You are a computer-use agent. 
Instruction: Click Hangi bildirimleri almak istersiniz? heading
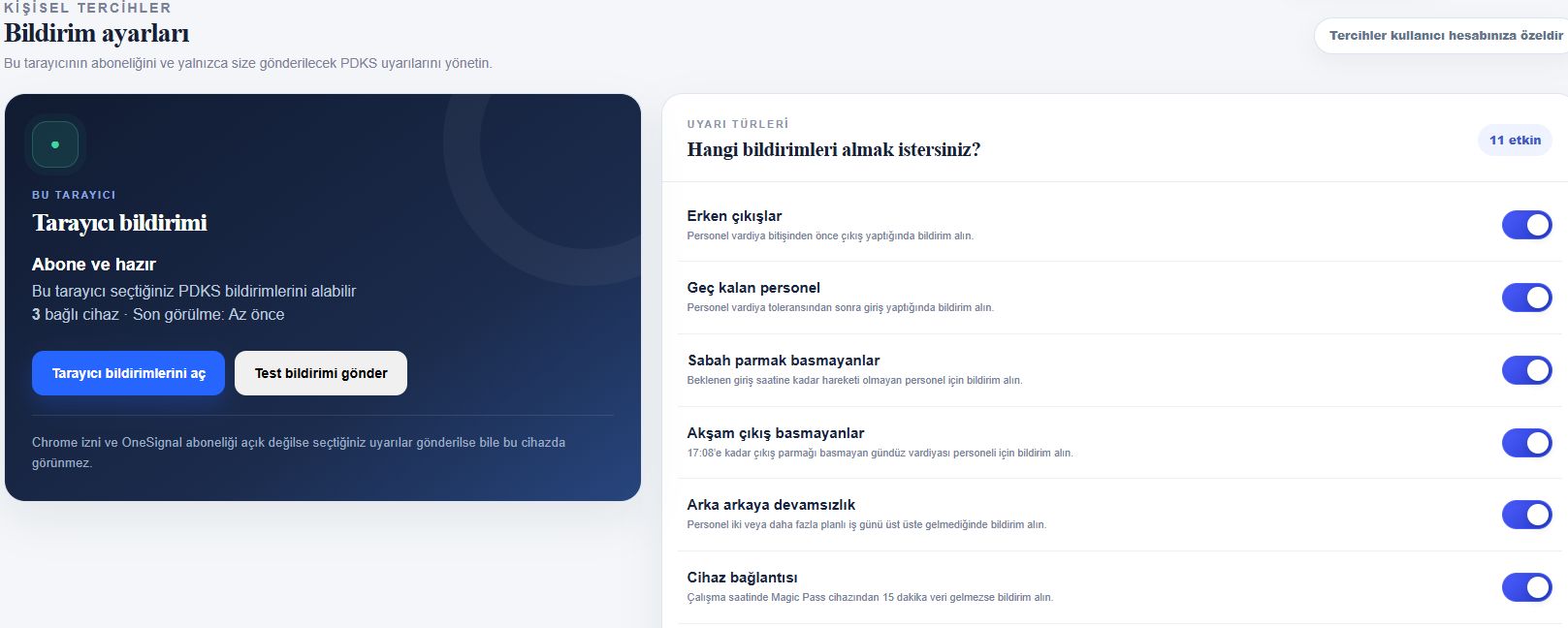pos(834,150)
